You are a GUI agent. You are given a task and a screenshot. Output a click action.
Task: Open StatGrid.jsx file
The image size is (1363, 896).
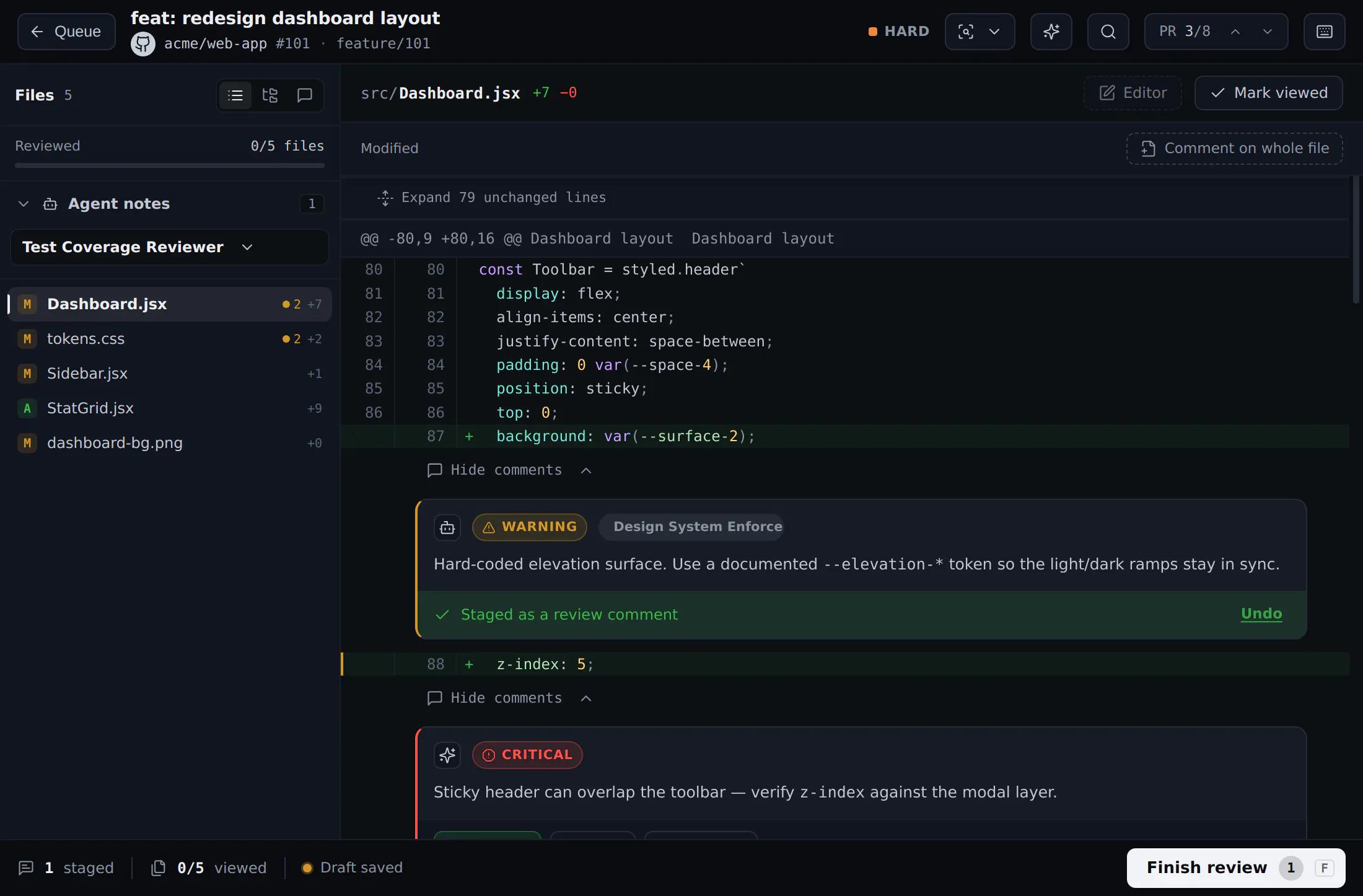(x=170, y=408)
